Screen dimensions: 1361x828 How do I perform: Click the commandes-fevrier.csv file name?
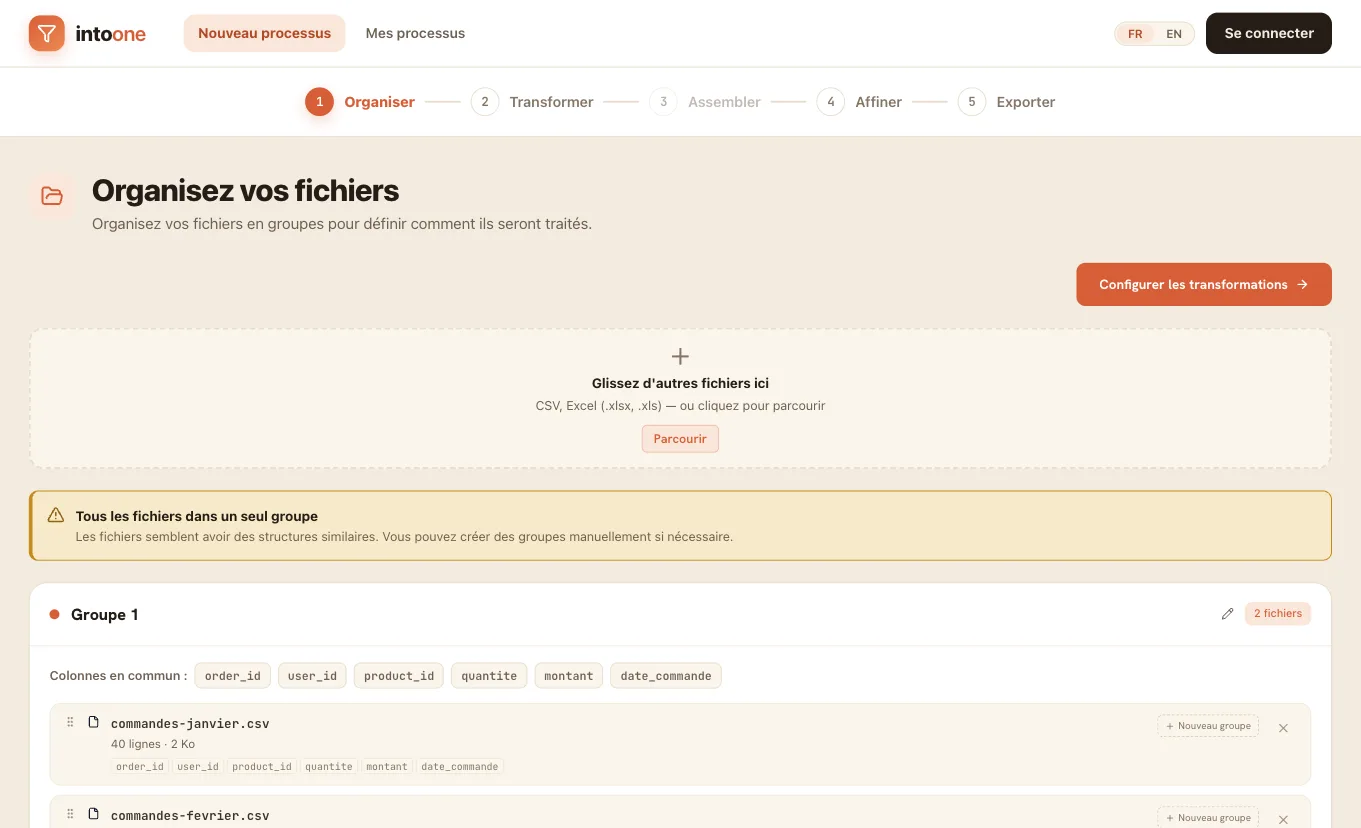point(190,816)
